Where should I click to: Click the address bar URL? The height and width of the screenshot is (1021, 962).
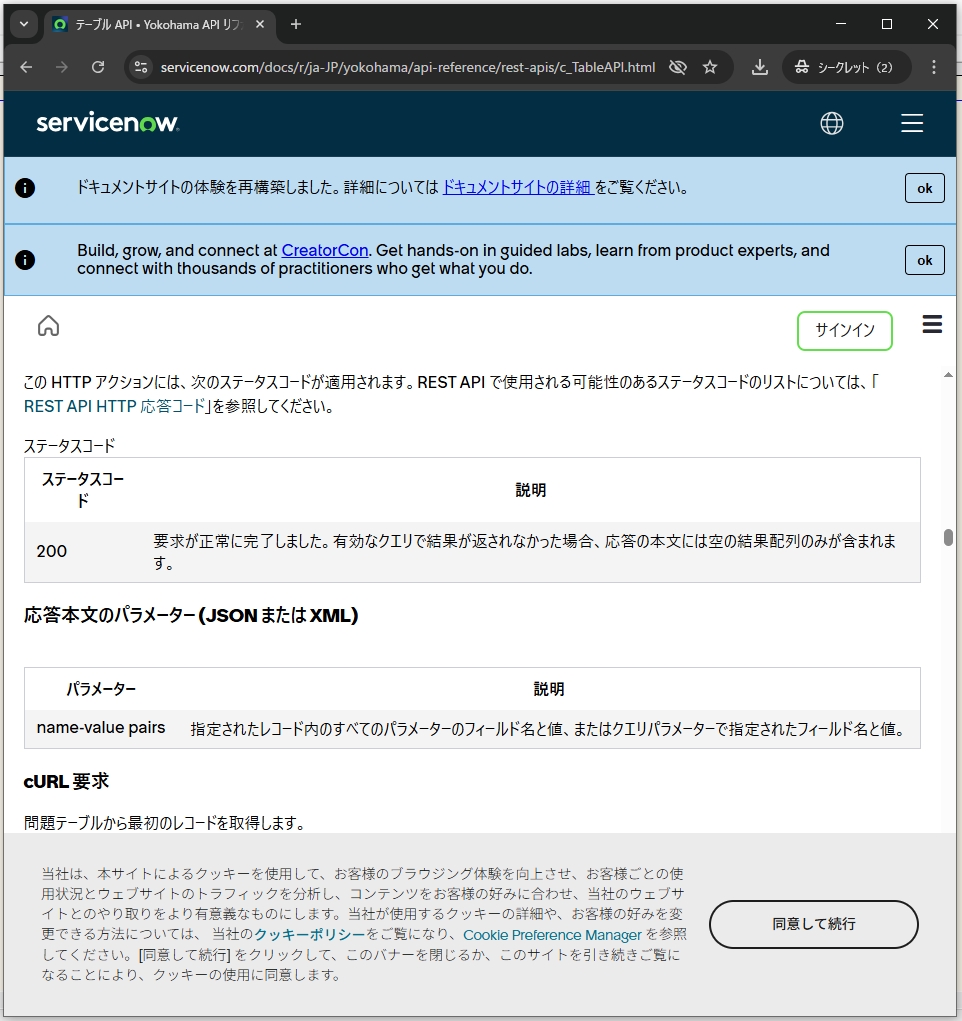point(408,67)
